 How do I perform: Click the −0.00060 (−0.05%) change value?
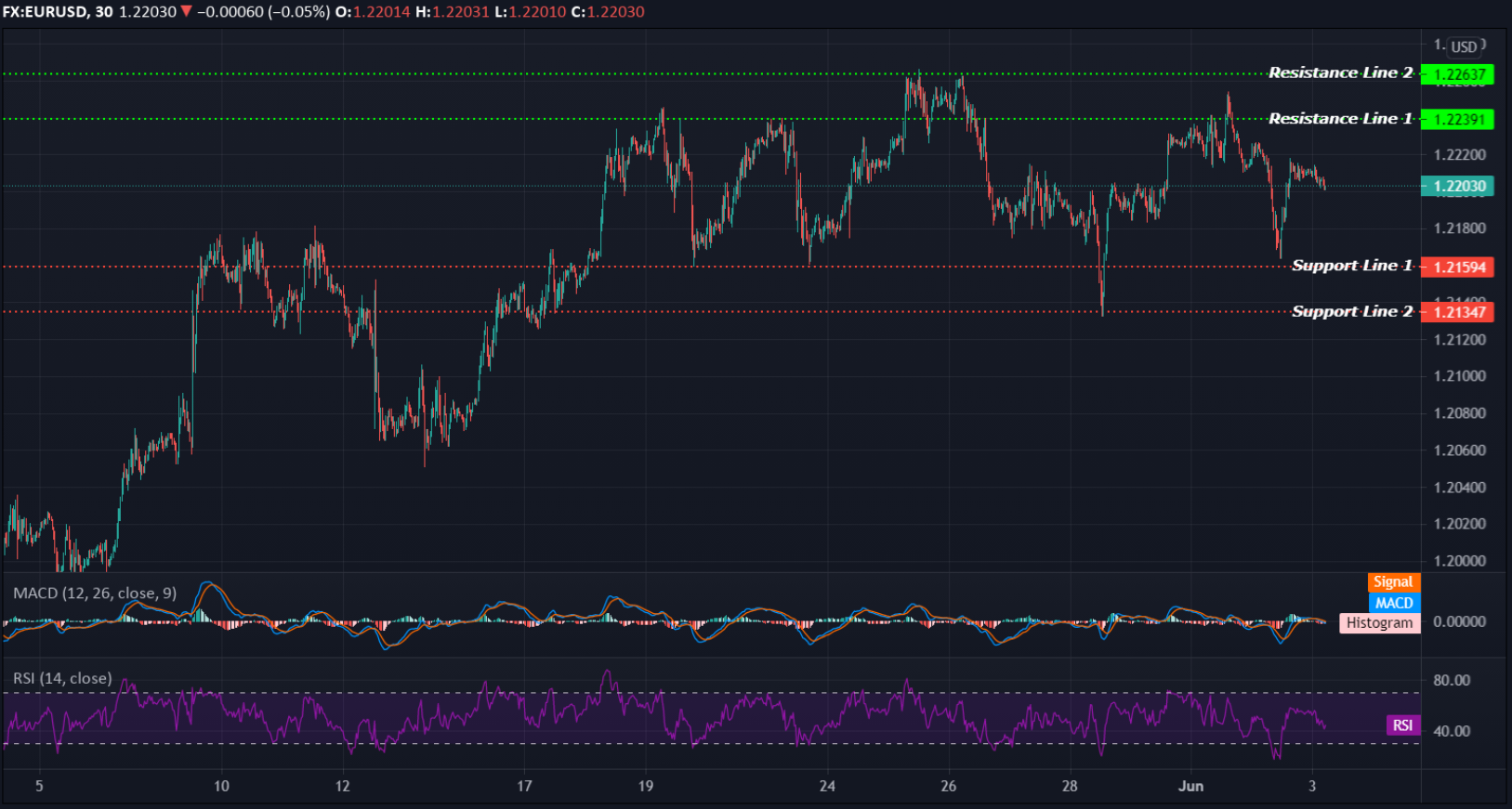point(263,12)
